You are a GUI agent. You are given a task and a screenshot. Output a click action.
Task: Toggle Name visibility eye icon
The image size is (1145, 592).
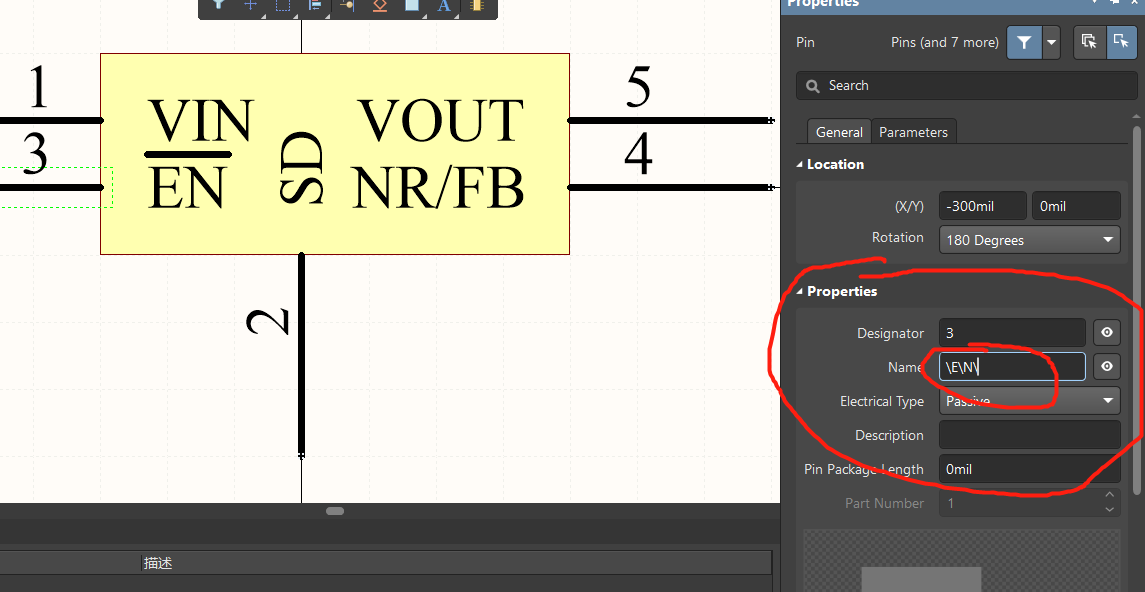pyautogui.click(x=1107, y=366)
